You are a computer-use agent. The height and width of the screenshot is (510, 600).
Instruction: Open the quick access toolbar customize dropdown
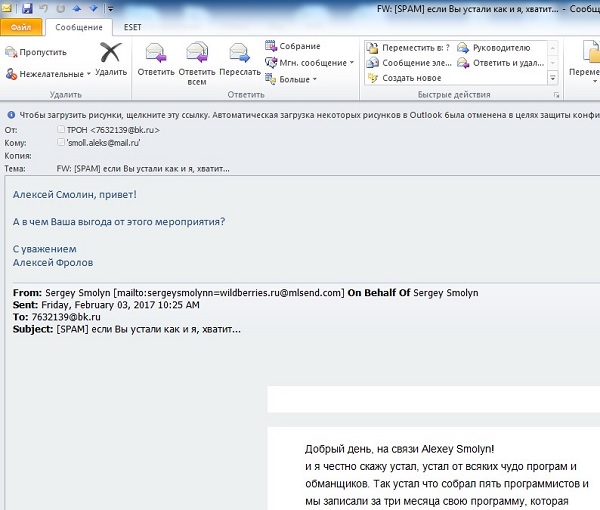110,8
